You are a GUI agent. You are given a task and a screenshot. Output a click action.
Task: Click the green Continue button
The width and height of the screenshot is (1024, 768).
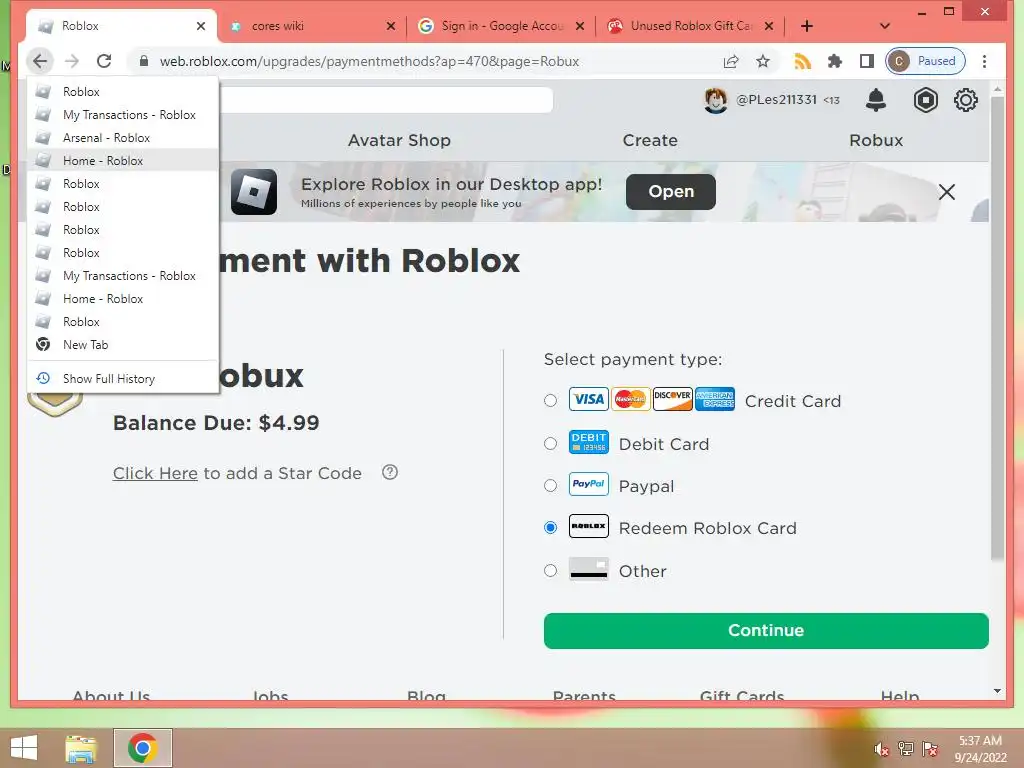pos(766,631)
